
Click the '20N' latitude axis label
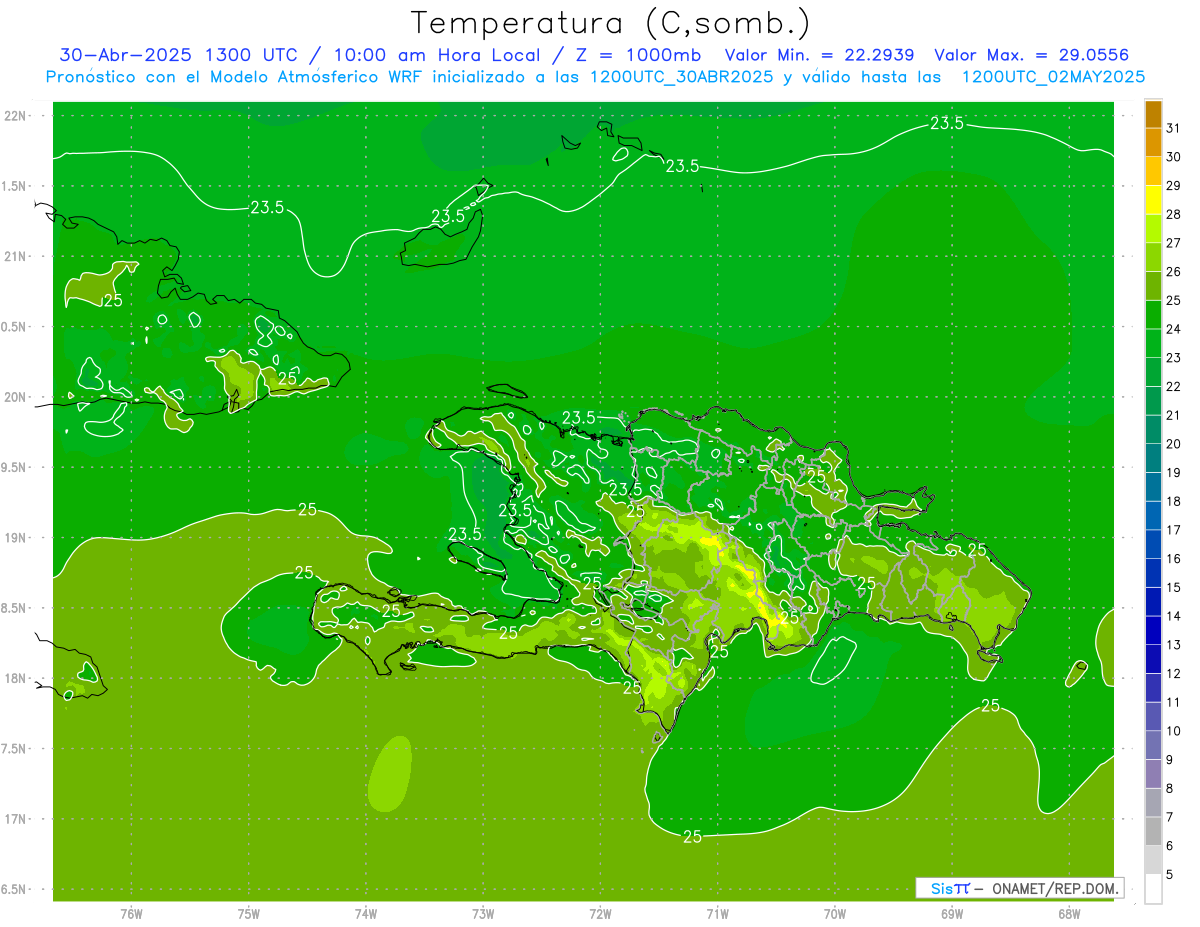(x=17, y=397)
